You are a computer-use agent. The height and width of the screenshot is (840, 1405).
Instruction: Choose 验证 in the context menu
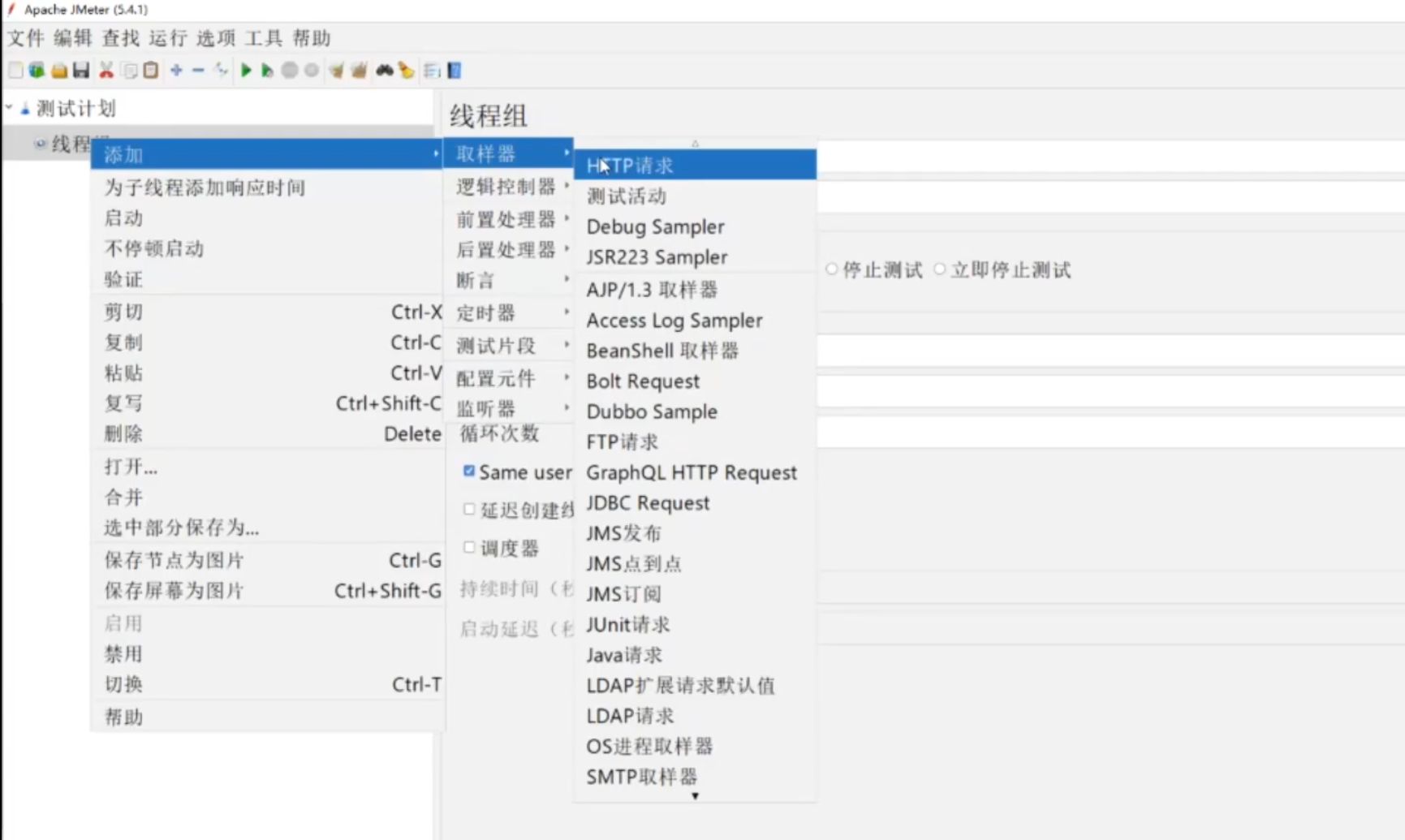tap(267, 279)
